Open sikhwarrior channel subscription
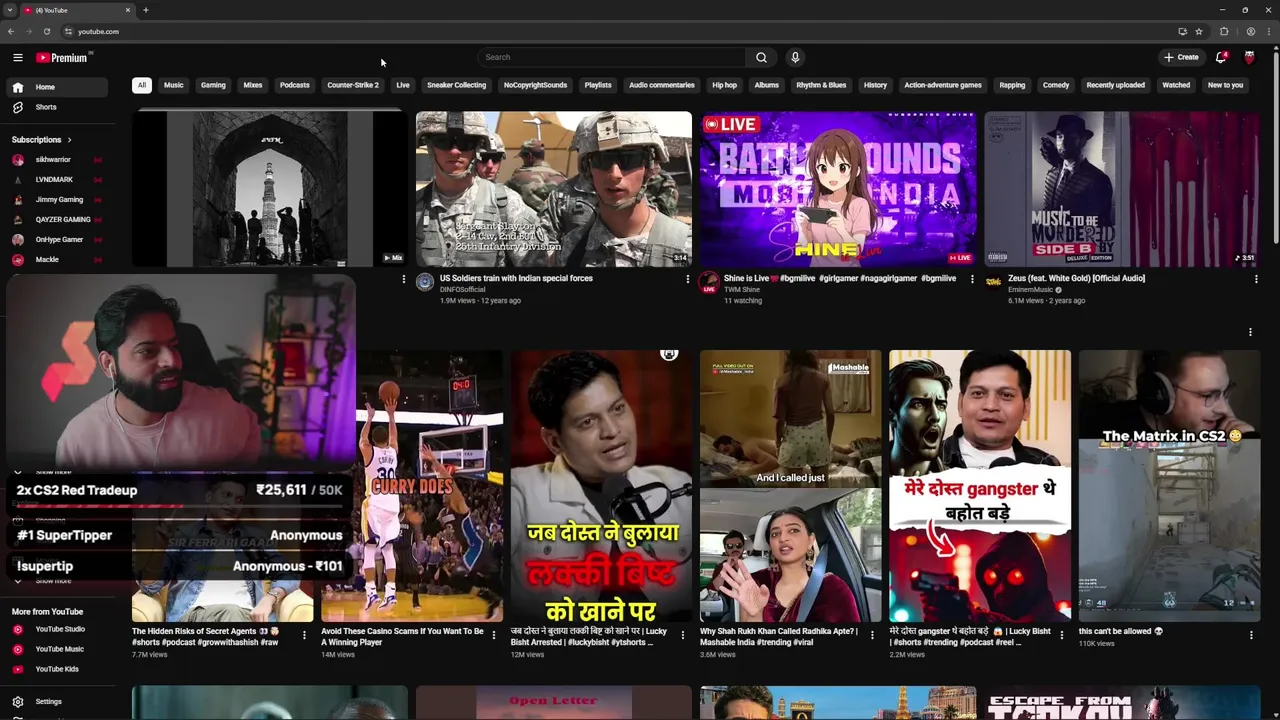Screen dimensions: 1280x720 (x=55, y=160)
